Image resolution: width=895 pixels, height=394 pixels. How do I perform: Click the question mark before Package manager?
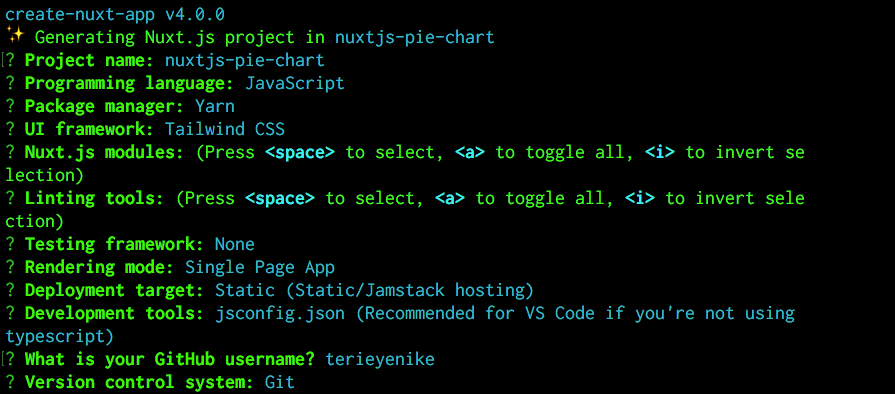point(10,106)
